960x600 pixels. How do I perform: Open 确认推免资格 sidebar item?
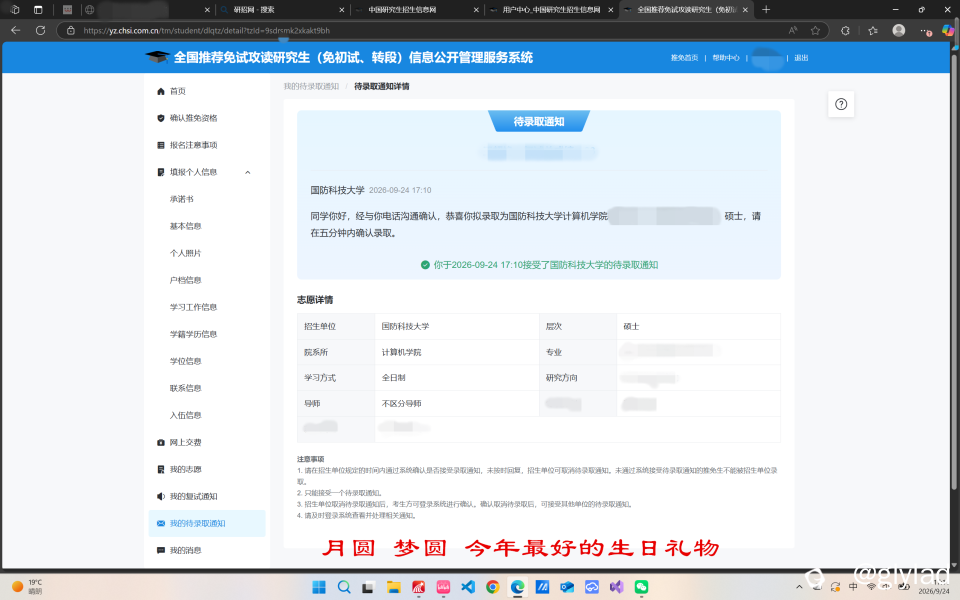coord(193,118)
